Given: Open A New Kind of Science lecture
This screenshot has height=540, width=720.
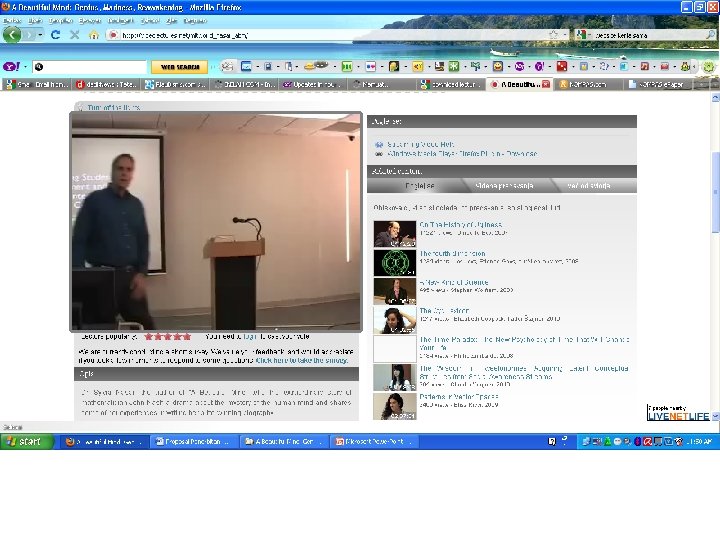Looking at the screenshot, I should [454, 282].
